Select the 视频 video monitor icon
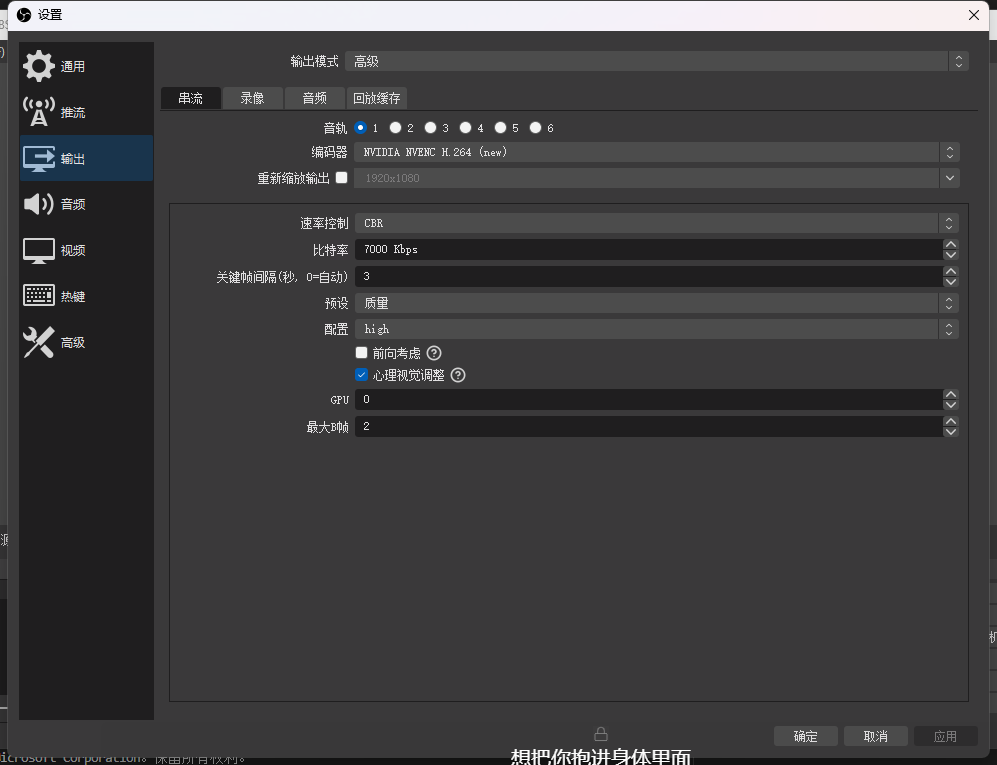The width and height of the screenshot is (997, 765). tap(39, 250)
